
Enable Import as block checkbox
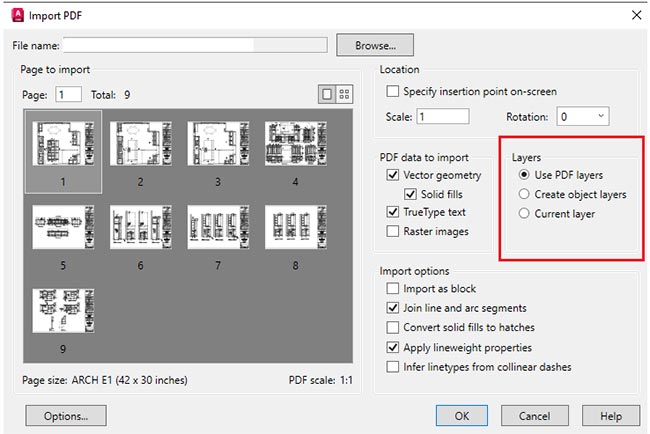[x=393, y=289]
